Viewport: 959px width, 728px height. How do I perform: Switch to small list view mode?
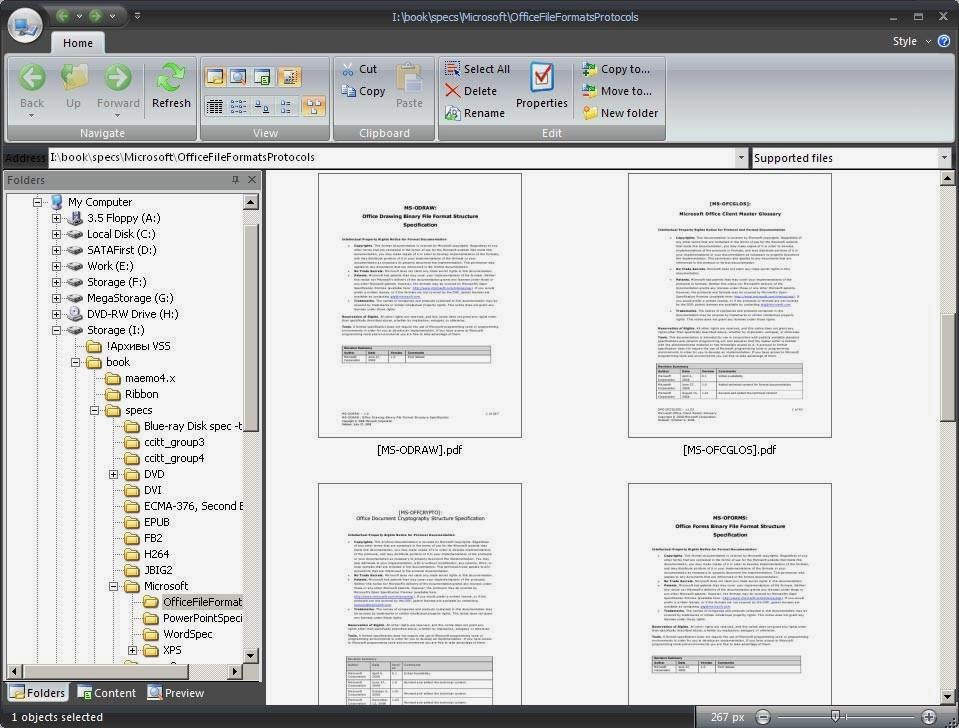point(239,106)
